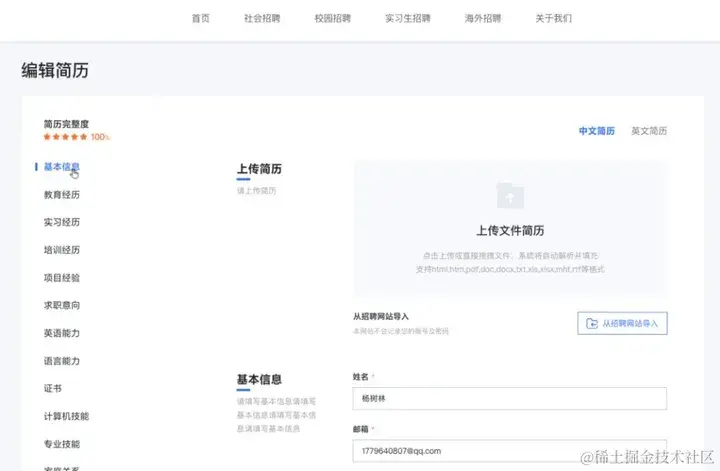Screen dimensions: 720x471
Task: Click the supported file formats hint text
Action: pyautogui.click(x=510, y=269)
